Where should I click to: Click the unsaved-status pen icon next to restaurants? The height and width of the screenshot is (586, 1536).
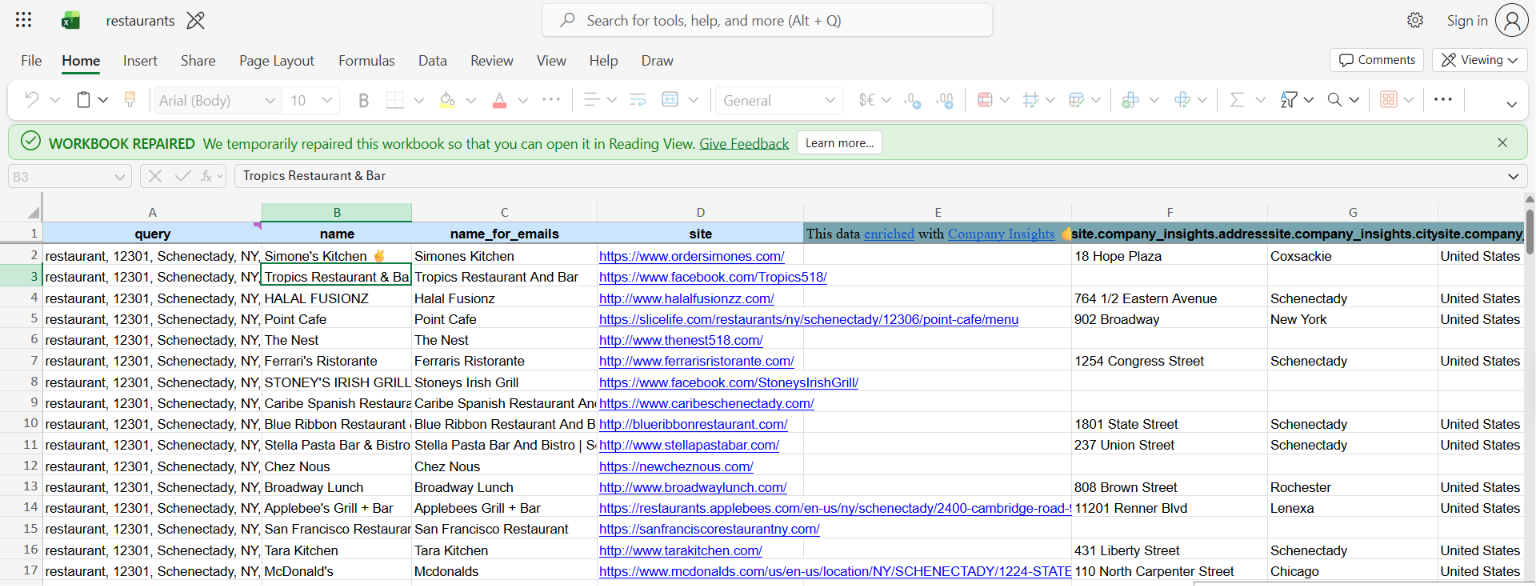196,20
